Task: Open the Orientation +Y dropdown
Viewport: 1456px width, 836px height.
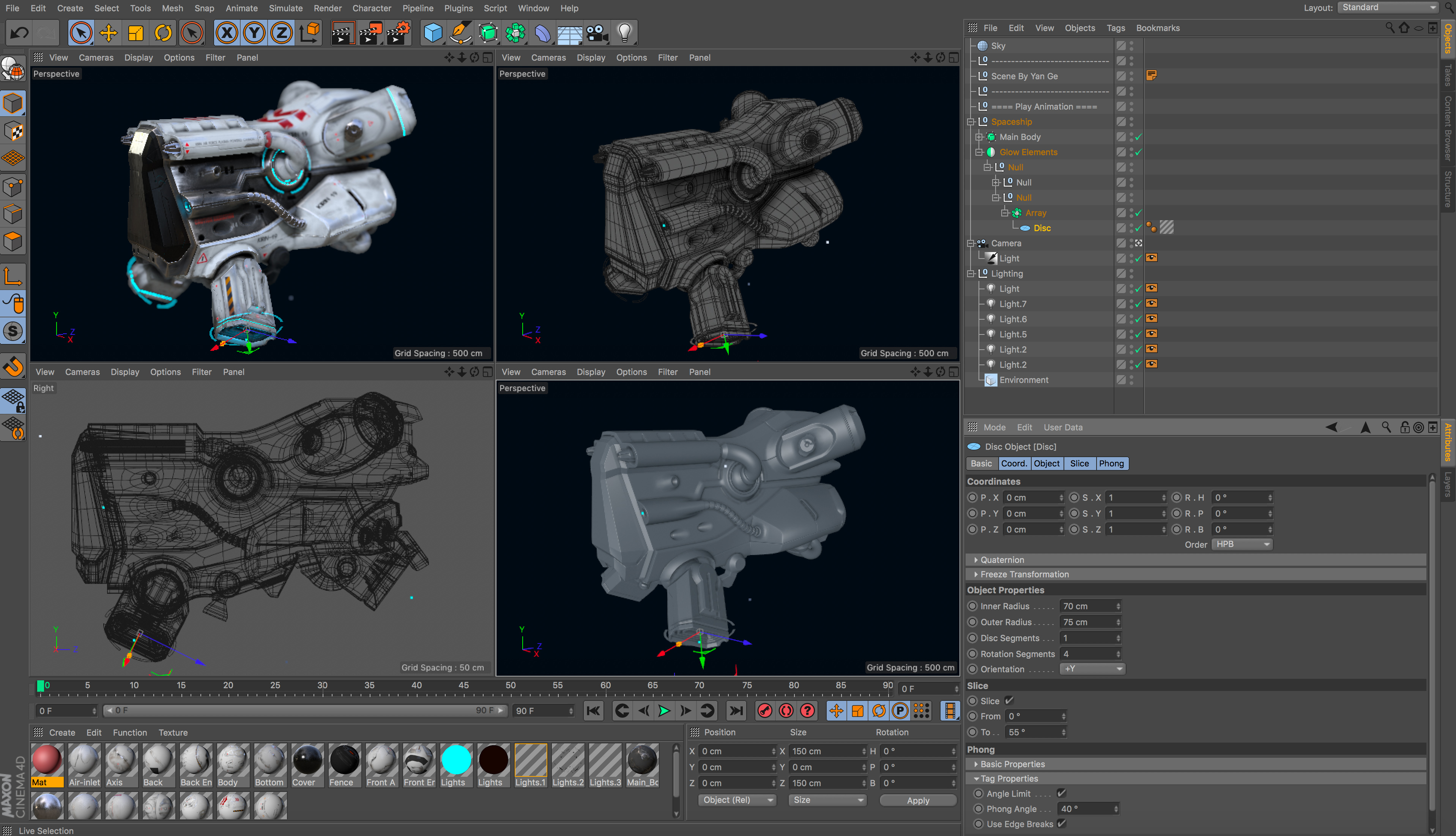Action: [x=1092, y=669]
